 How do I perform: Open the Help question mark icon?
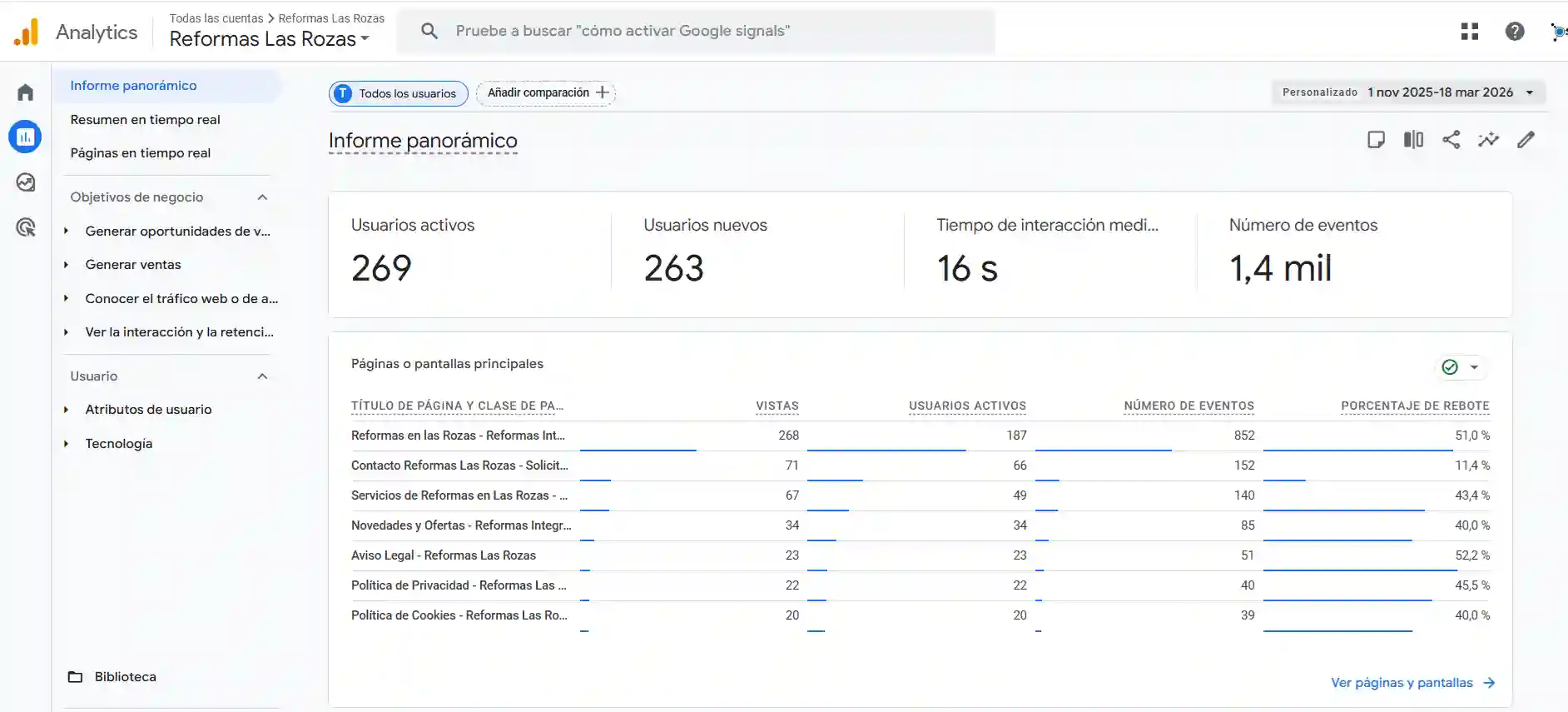(x=1515, y=32)
